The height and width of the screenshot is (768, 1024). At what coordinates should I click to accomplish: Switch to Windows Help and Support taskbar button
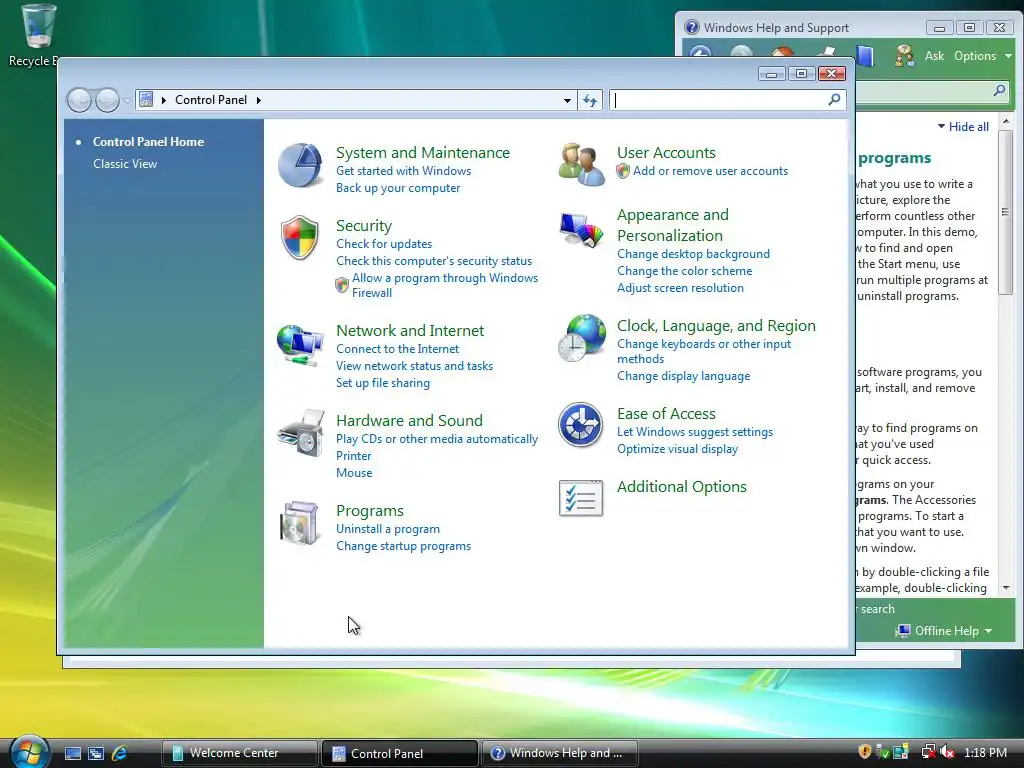point(560,753)
